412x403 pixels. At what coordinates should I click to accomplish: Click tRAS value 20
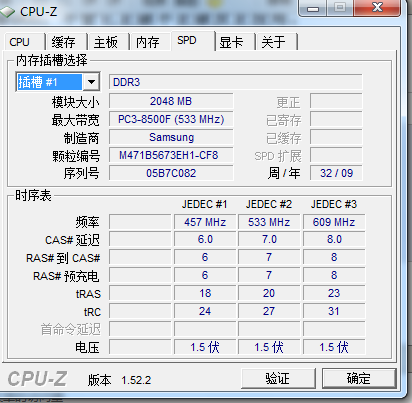[269, 293]
